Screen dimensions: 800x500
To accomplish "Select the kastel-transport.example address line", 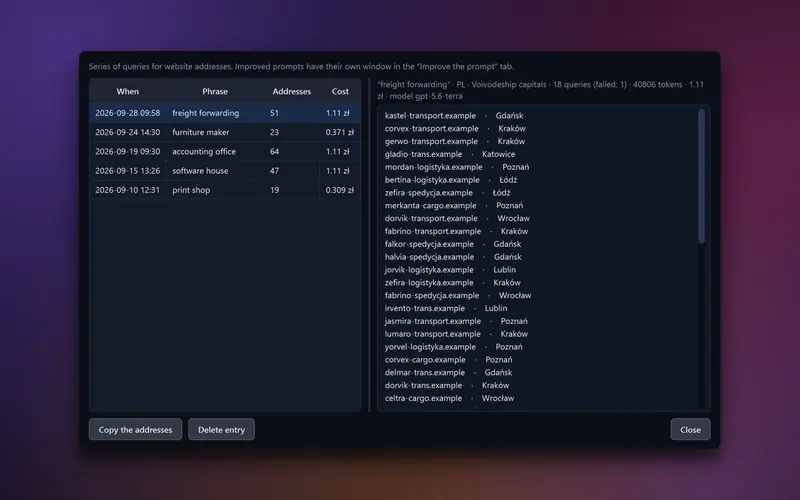I will 454,116.
